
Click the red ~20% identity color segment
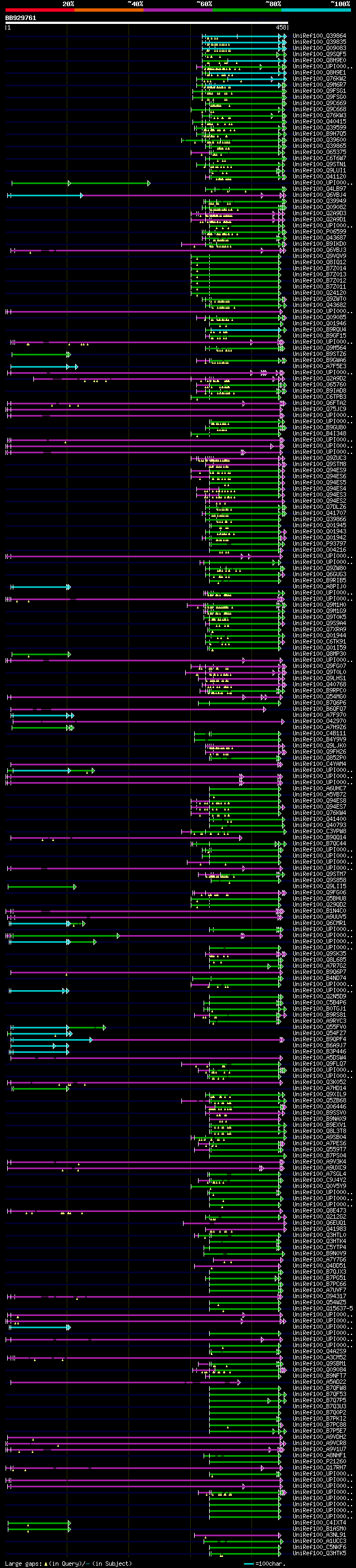point(39,11)
